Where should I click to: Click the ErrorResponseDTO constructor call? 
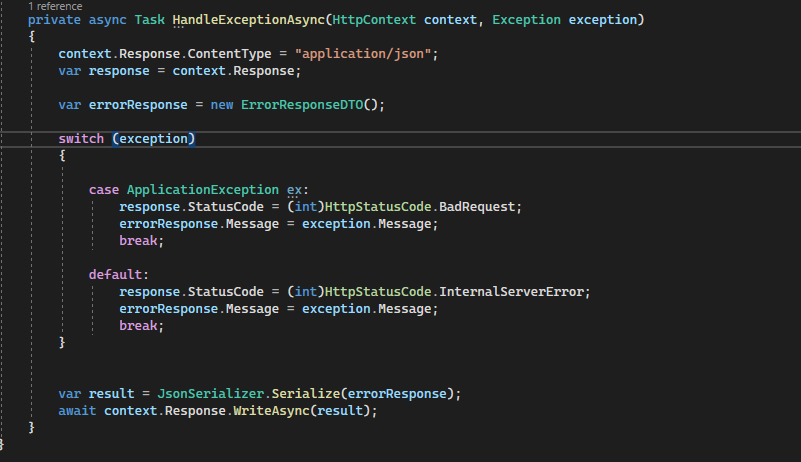point(302,105)
